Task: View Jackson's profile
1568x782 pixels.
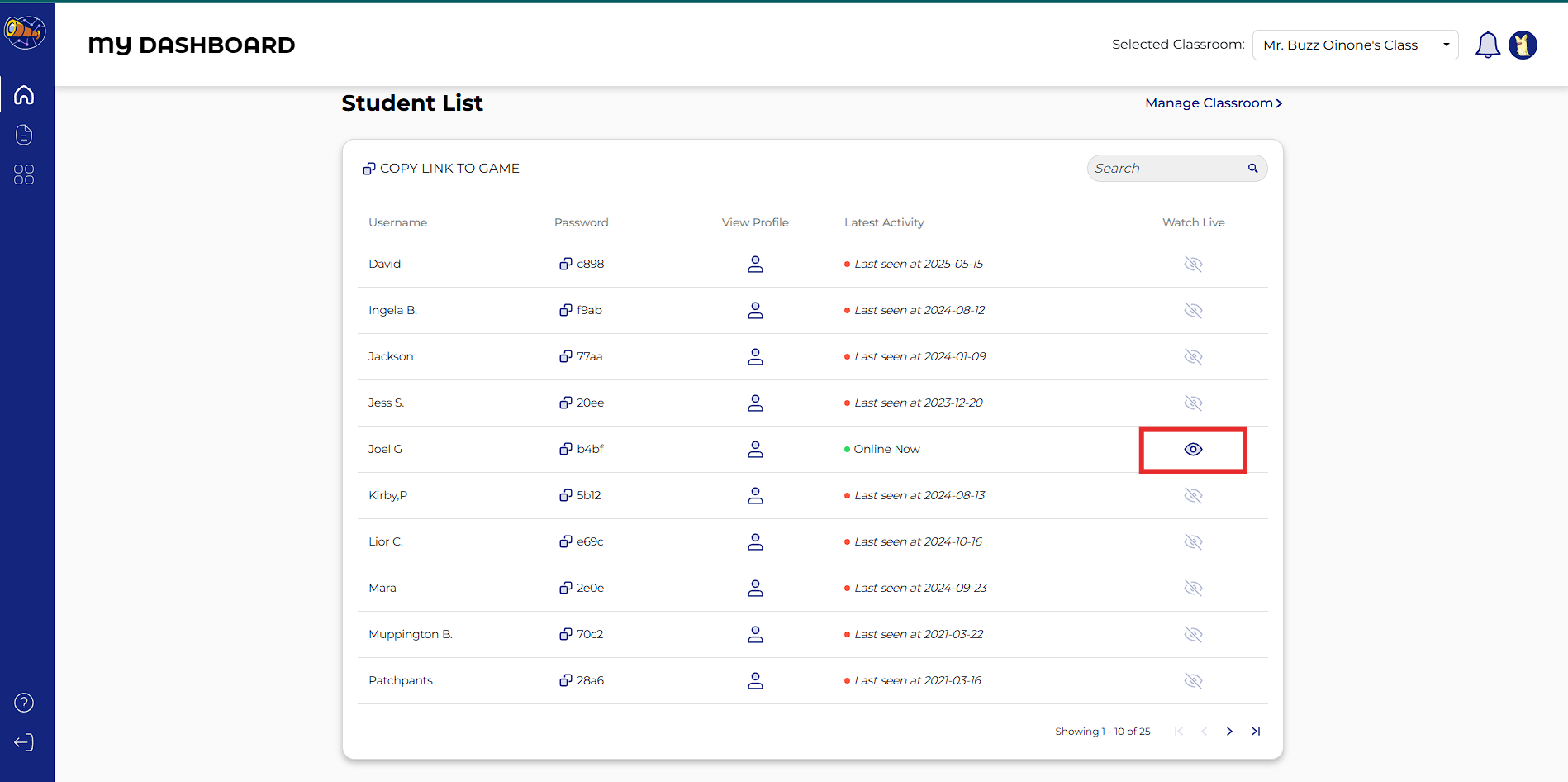Action: [755, 356]
